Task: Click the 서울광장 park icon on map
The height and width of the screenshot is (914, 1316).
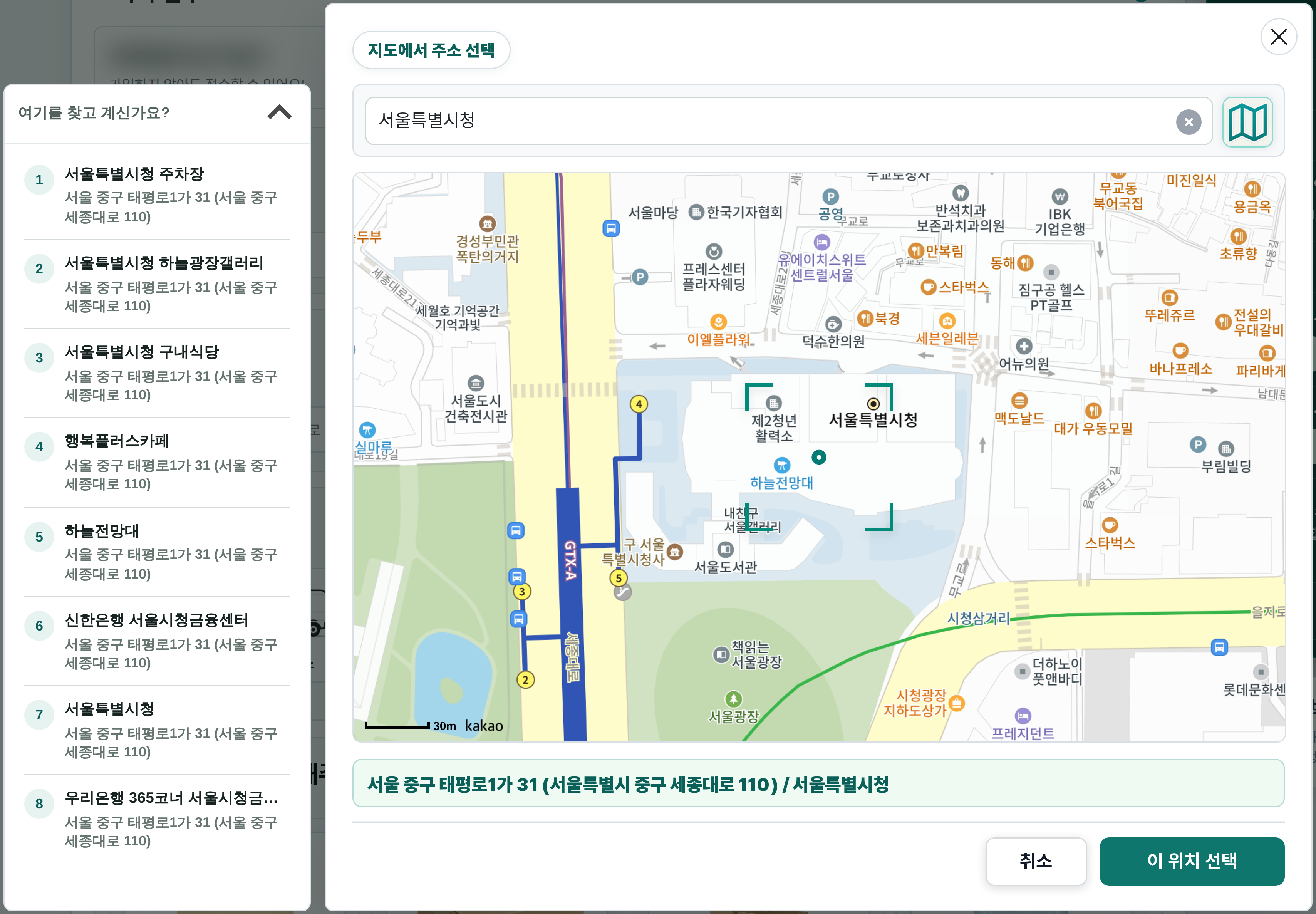Action: tap(733, 699)
